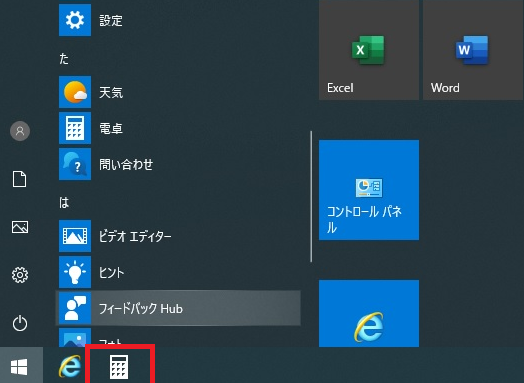This screenshot has height=383, width=524.
Task: Select the 問い合わせ text label
Action: pyautogui.click(x=126, y=164)
